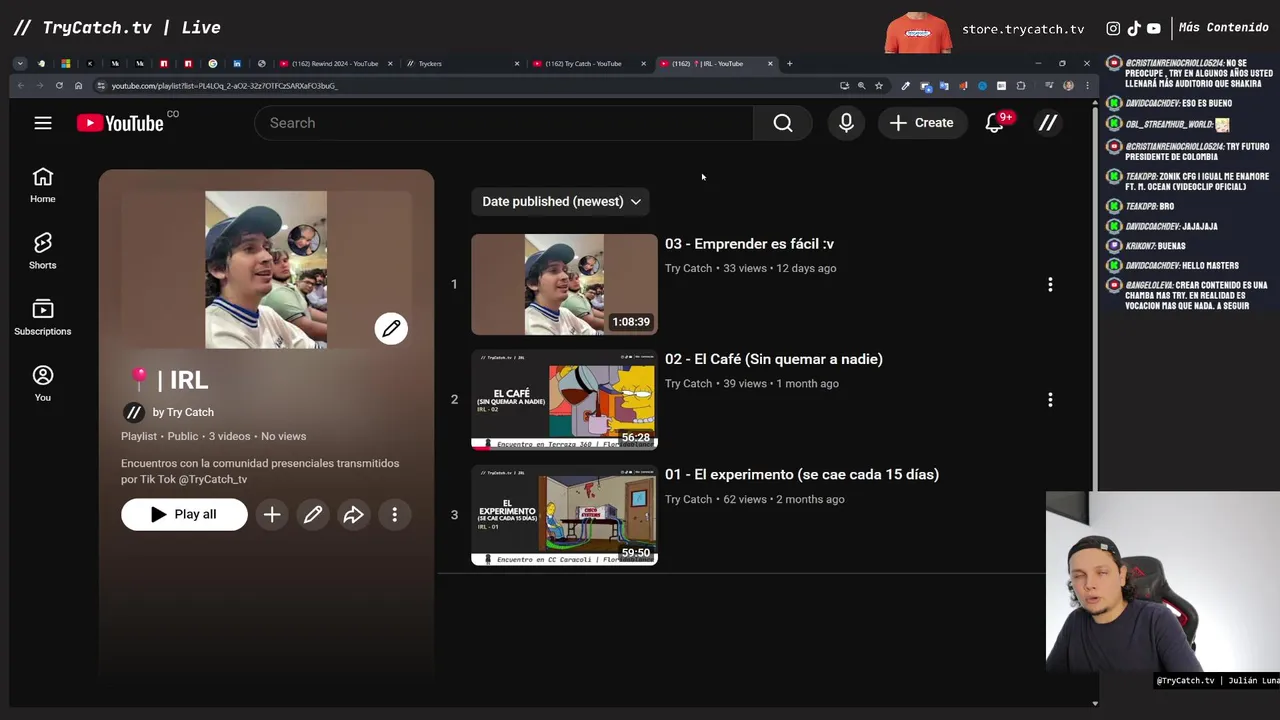Click the browser back arrow
The height and width of the screenshot is (720, 1280).
pyautogui.click(x=21, y=86)
